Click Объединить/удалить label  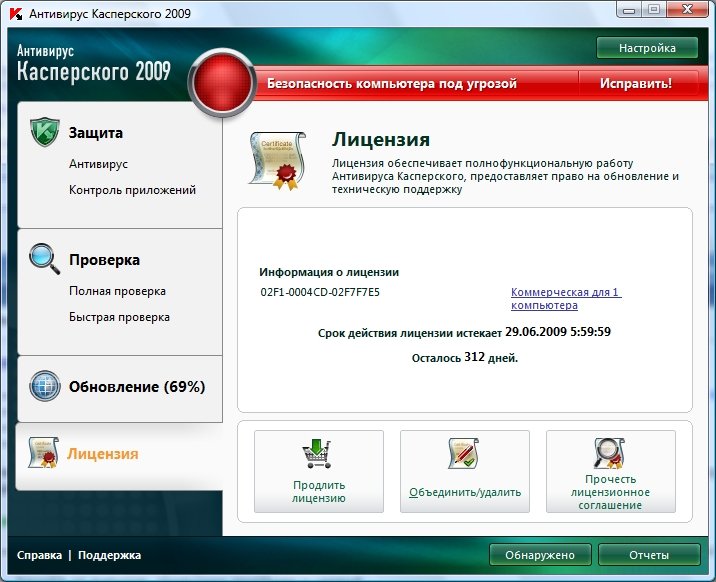465,492
